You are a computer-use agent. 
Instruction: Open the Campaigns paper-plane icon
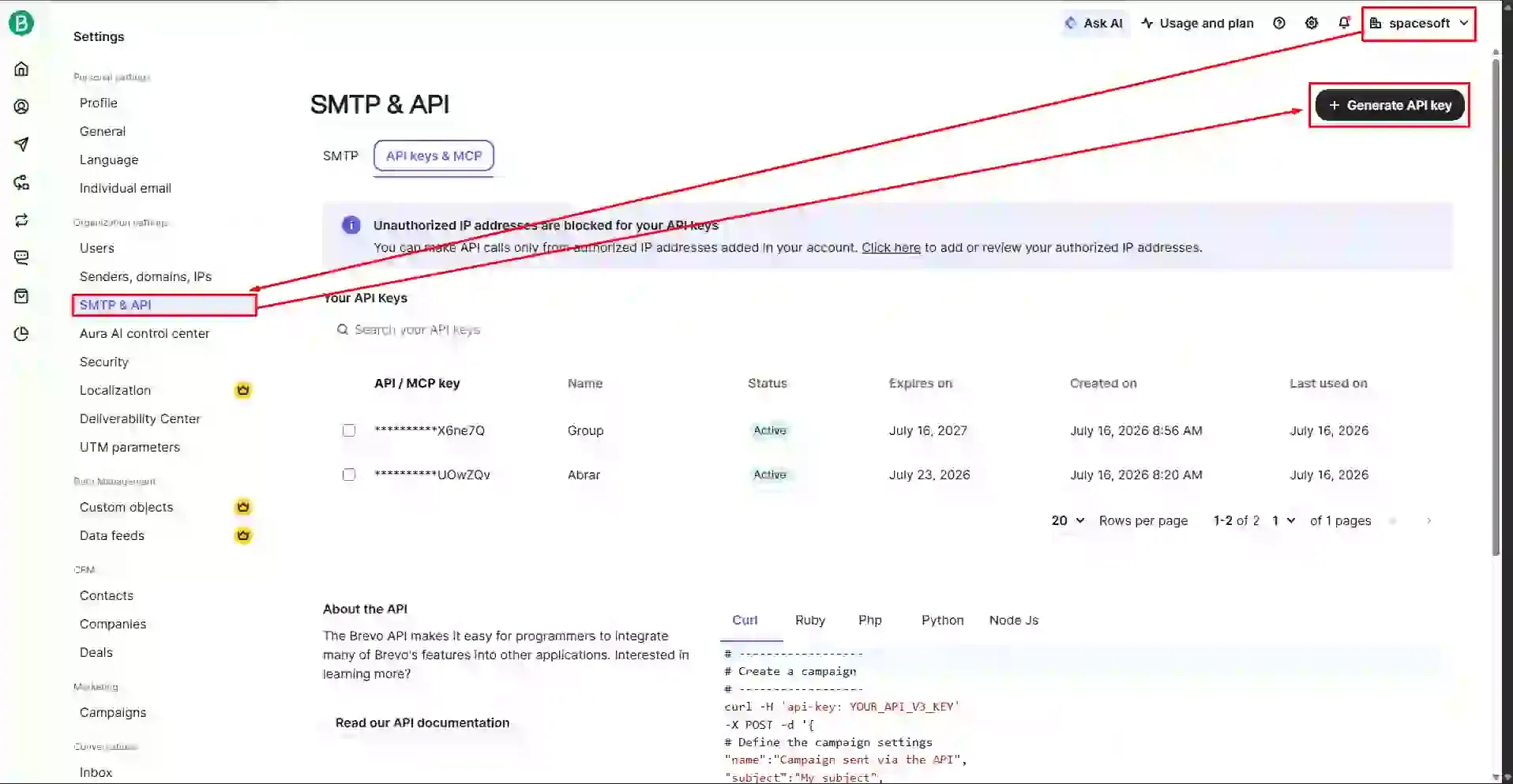[21, 144]
